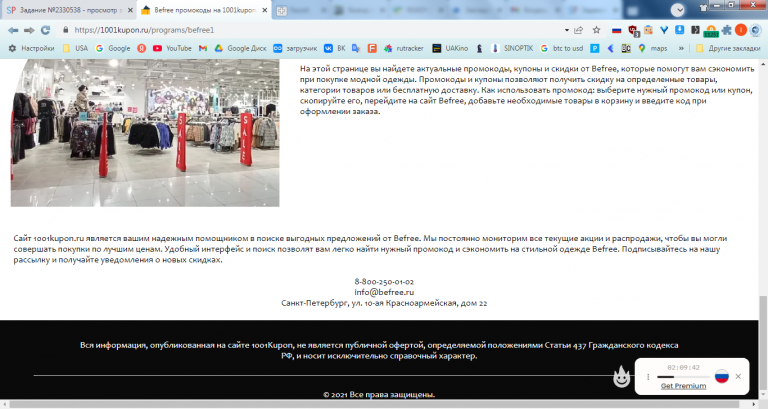Image resolution: width=768 pixels, height=409 pixels.
Task: Click the © 2021 Все права защищены text
Action: click(379, 394)
